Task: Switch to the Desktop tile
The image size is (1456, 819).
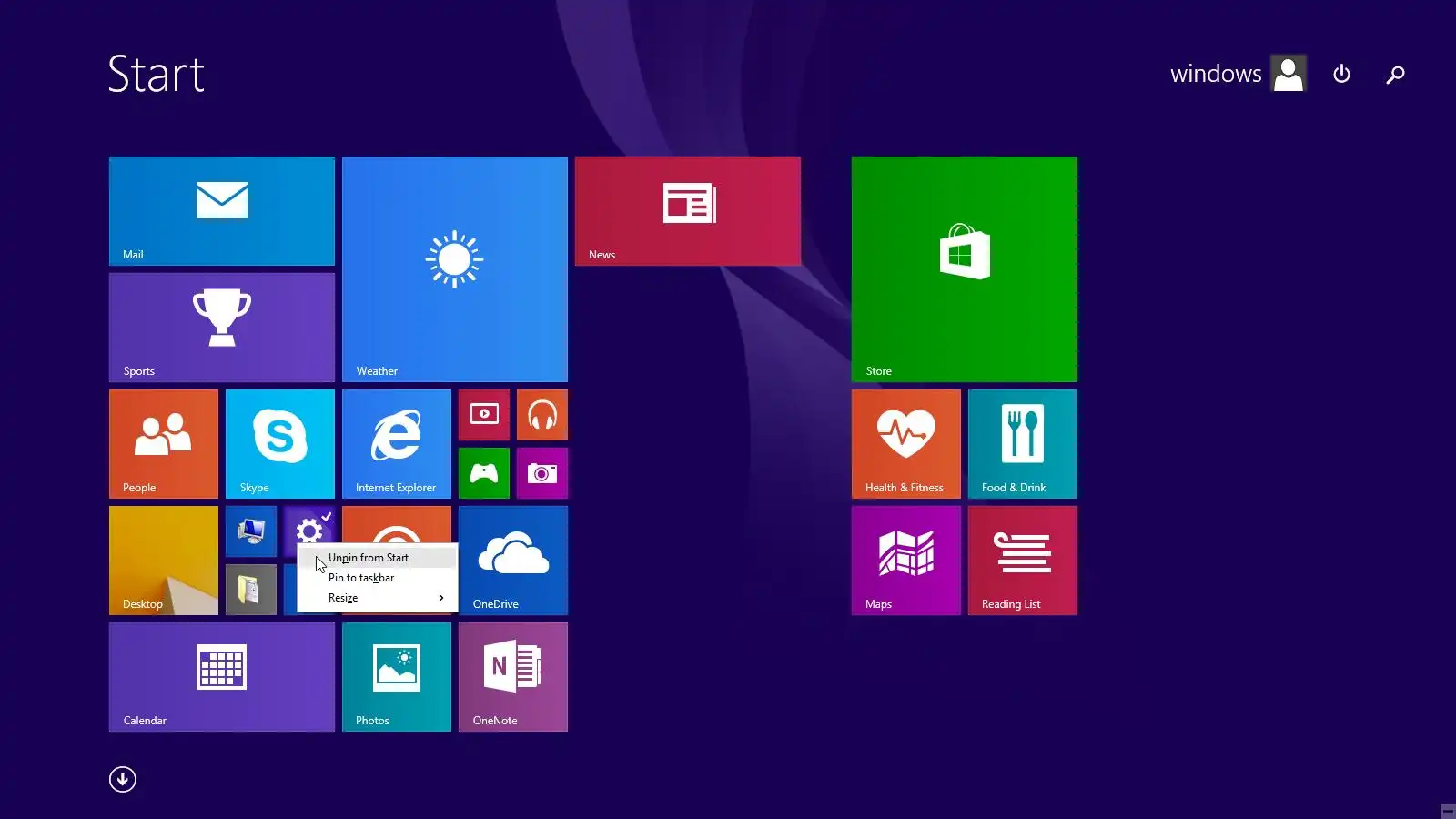Action: 164,561
